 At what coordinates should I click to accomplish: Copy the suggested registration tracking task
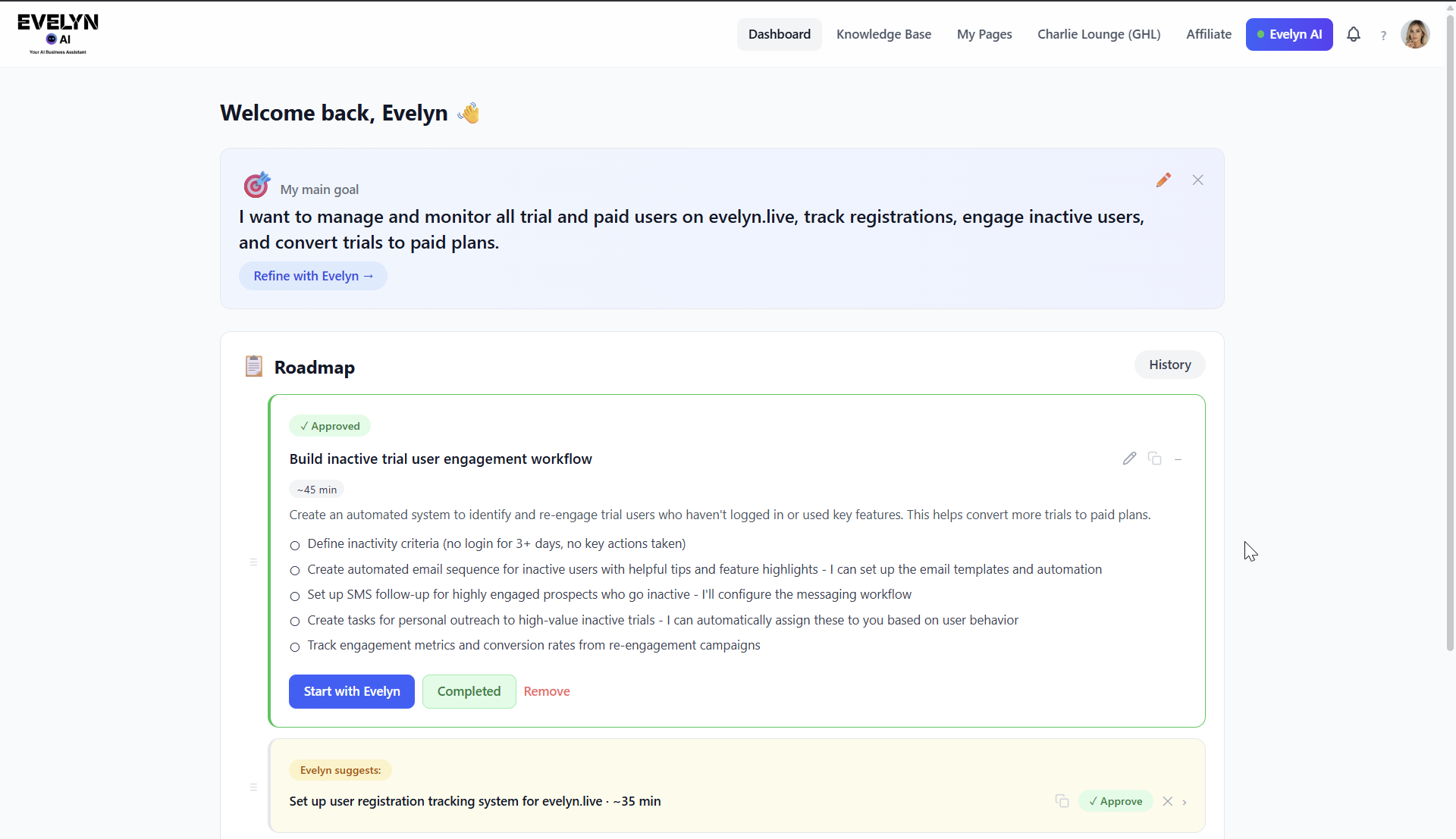coord(1062,801)
